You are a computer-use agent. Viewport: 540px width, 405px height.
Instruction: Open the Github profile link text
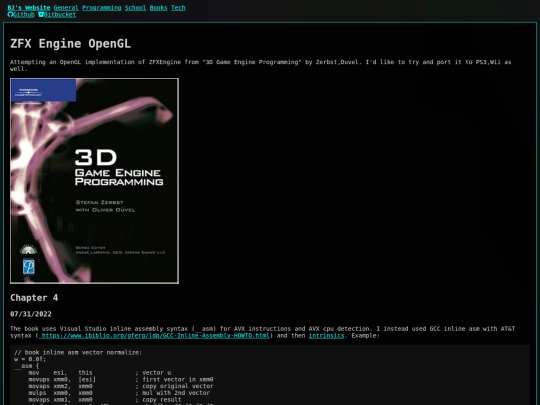pos(24,14)
